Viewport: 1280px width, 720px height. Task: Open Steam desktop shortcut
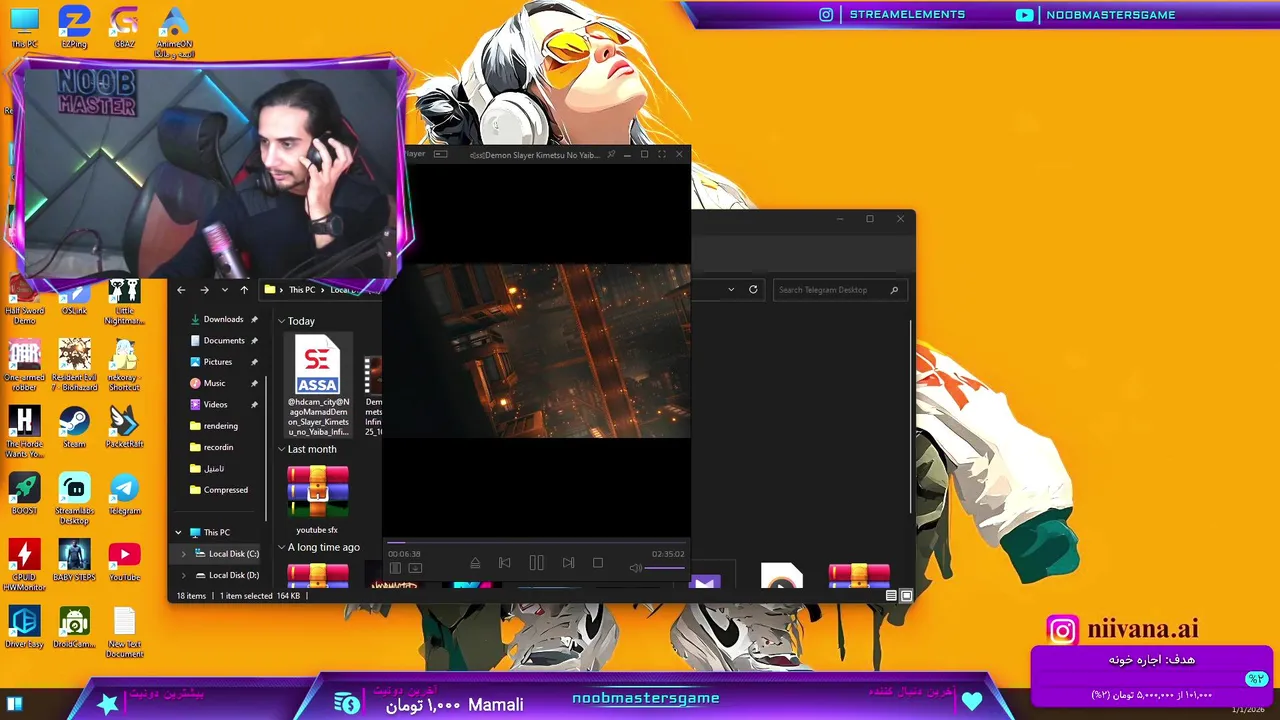coord(74,428)
